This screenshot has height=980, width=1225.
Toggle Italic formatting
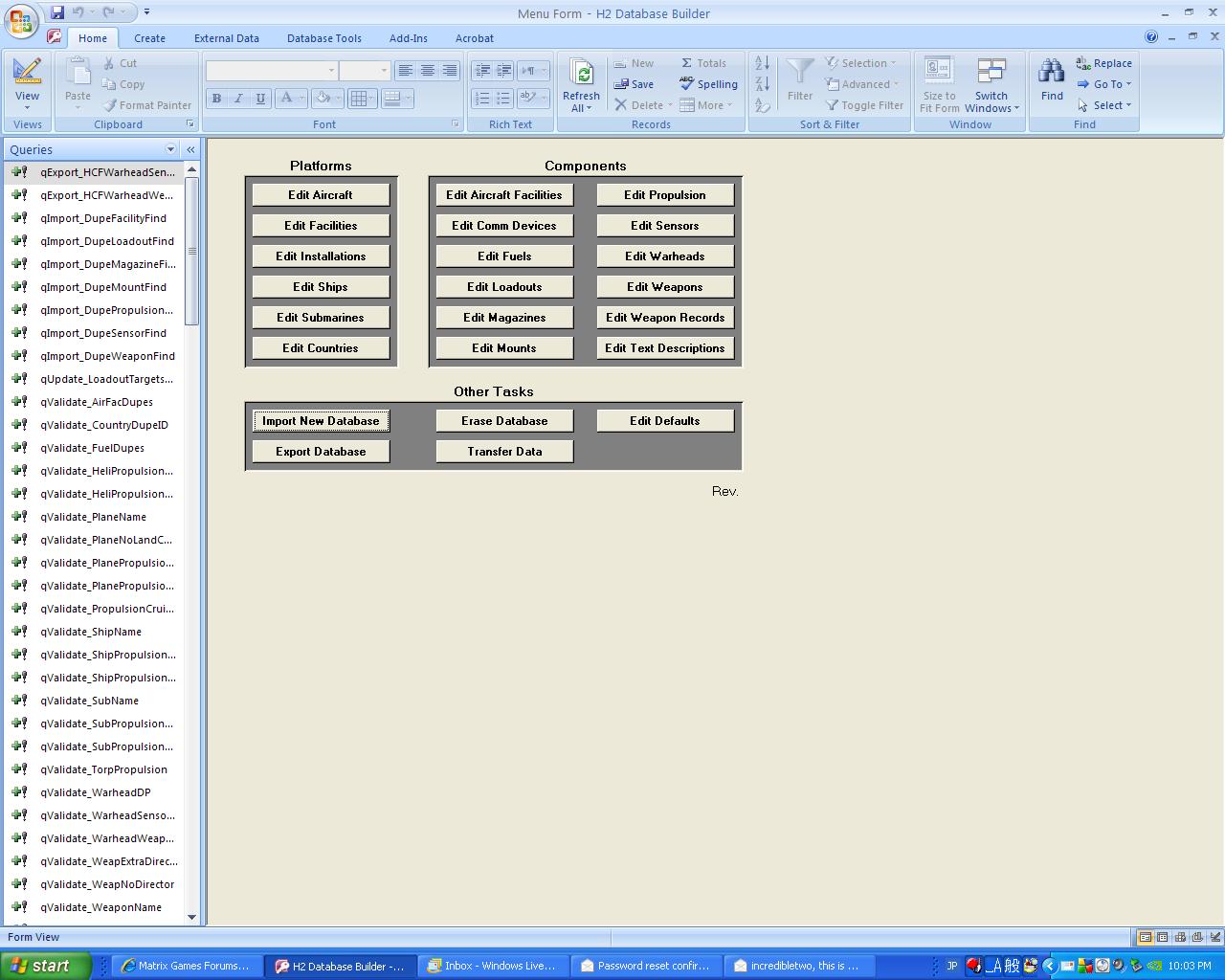[x=238, y=99]
